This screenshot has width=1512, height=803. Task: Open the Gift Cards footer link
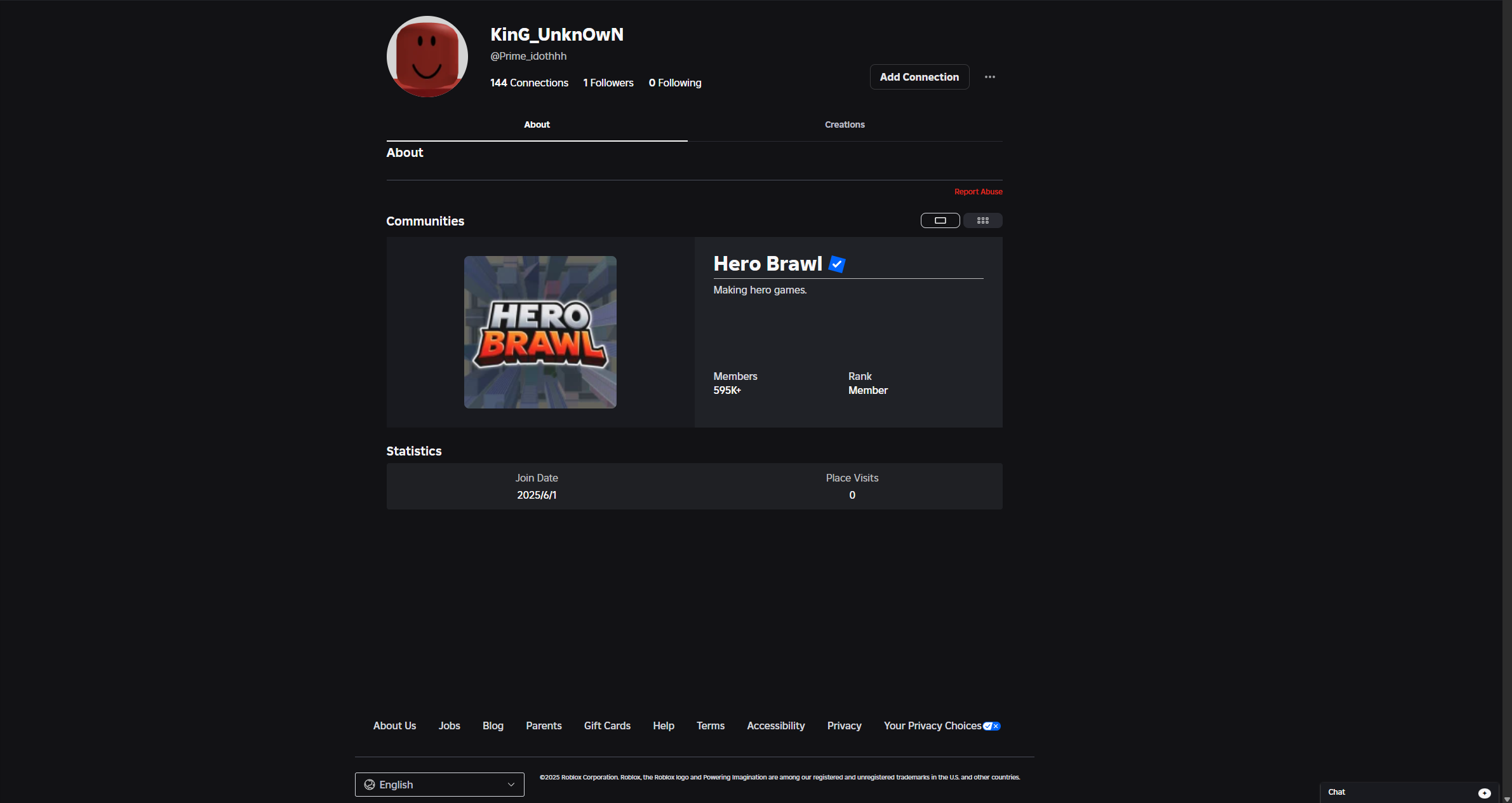click(x=607, y=725)
